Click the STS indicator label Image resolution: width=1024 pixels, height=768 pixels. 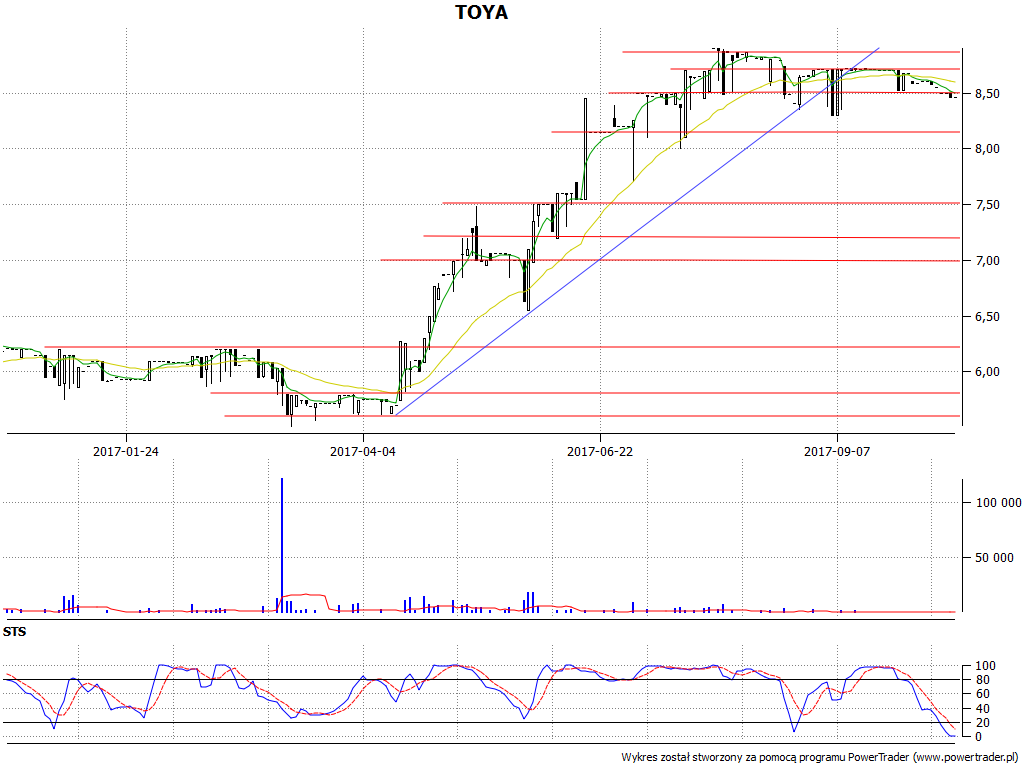[14, 632]
